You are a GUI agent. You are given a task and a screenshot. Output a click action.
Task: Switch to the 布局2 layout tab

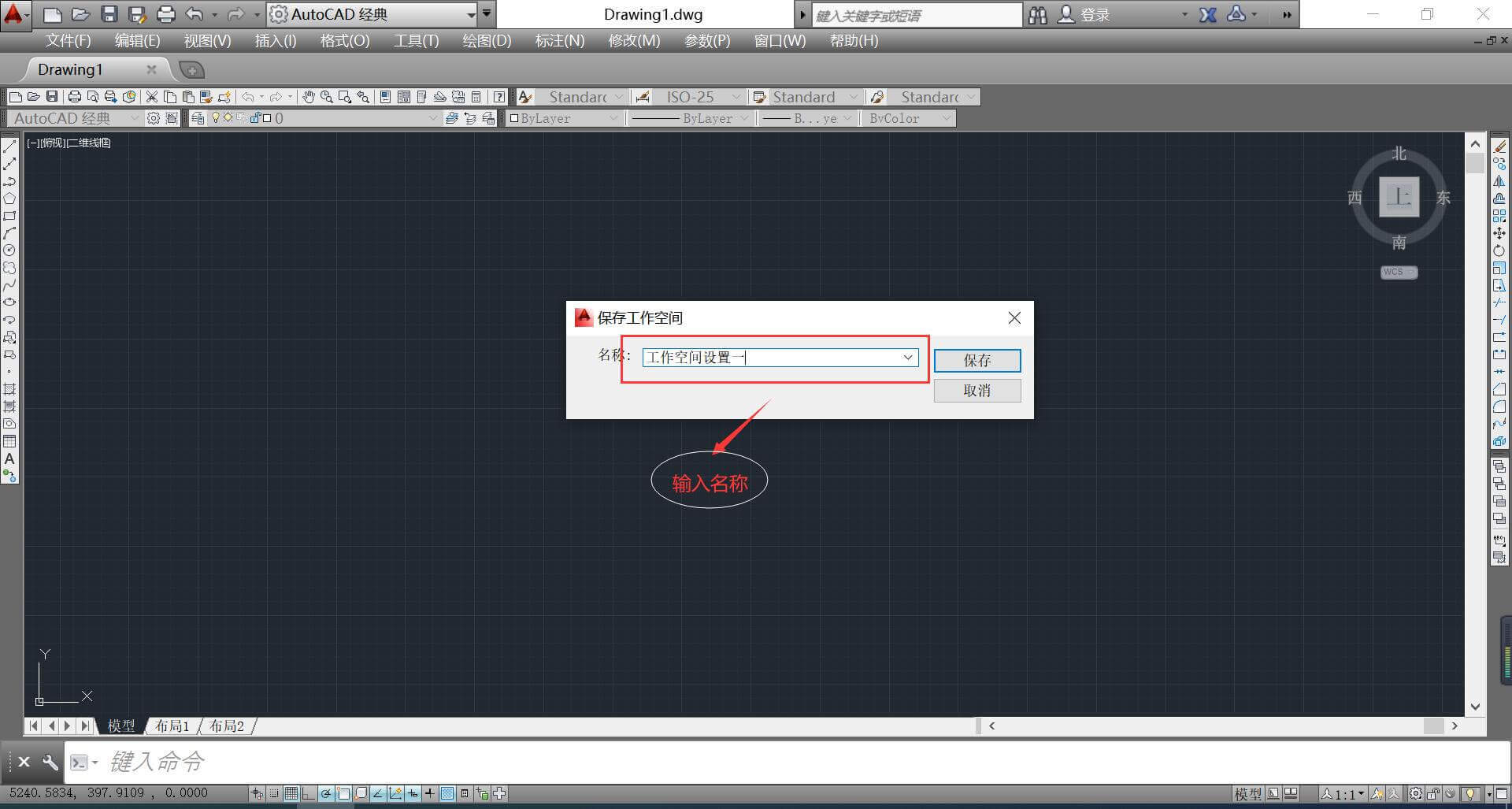point(227,726)
